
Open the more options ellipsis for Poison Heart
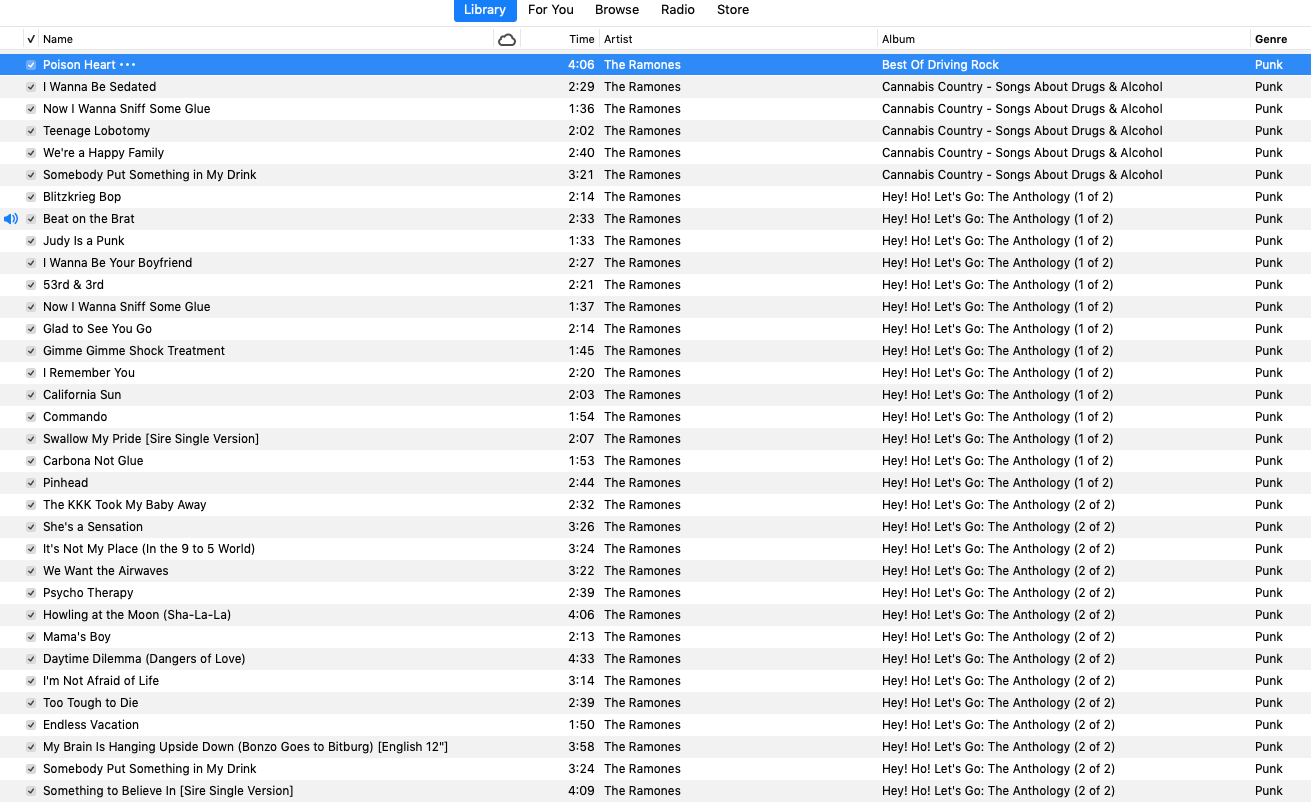(x=128, y=65)
